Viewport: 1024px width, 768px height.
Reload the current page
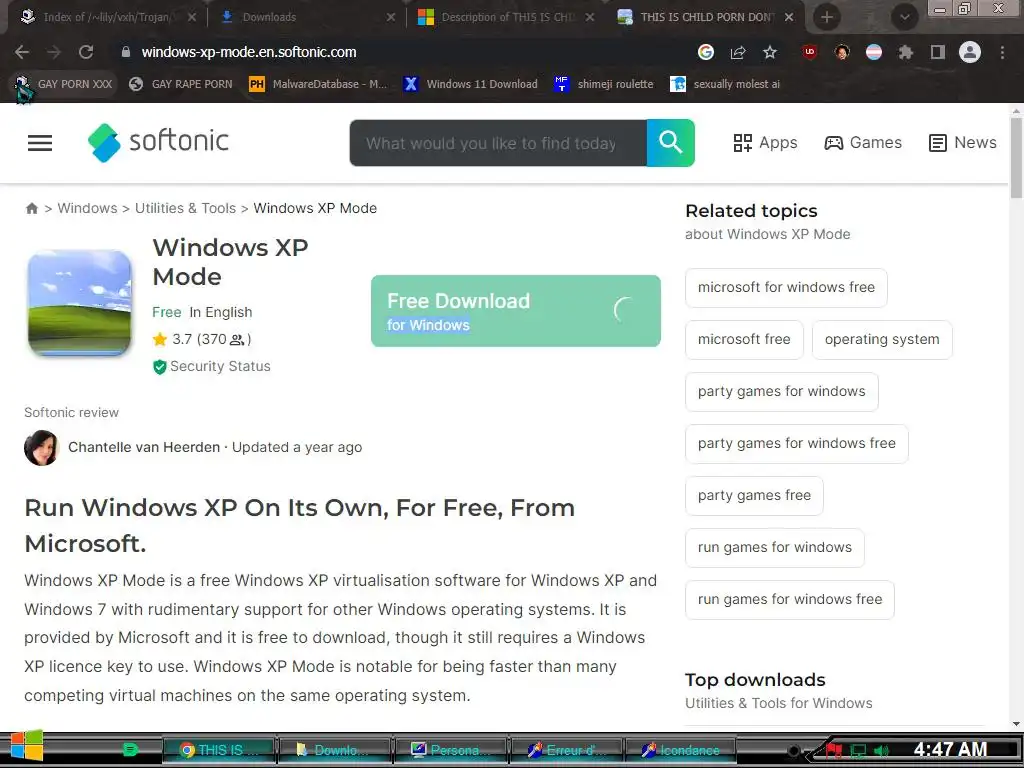pyautogui.click(x=86, y=52)
